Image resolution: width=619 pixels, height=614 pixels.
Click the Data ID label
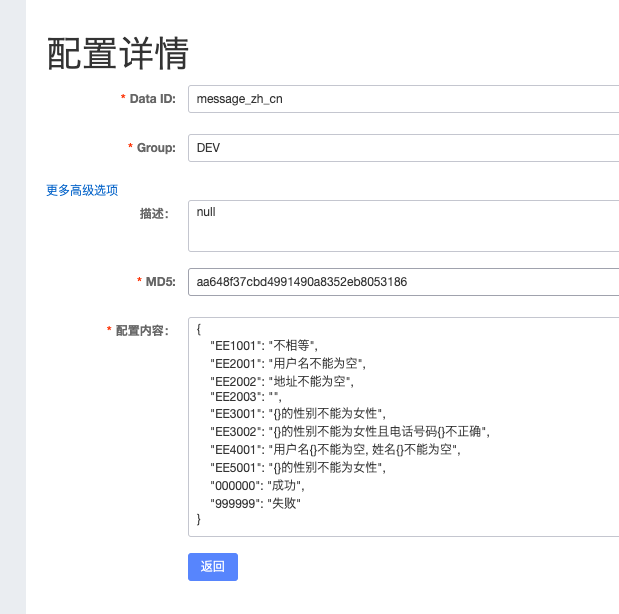pyautogui.click(x=152, y=99)
